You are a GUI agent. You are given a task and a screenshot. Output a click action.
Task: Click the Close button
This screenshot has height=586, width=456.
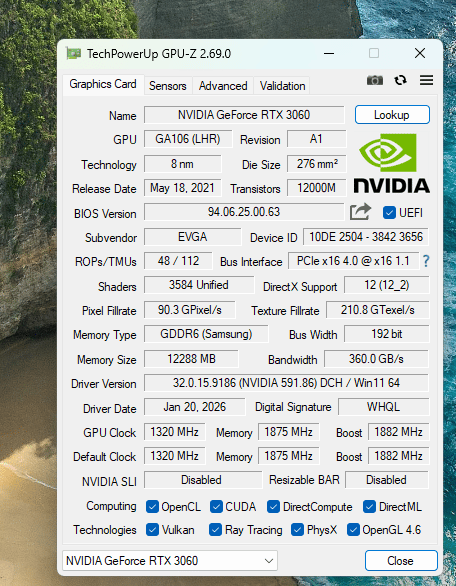pos(401,561)
